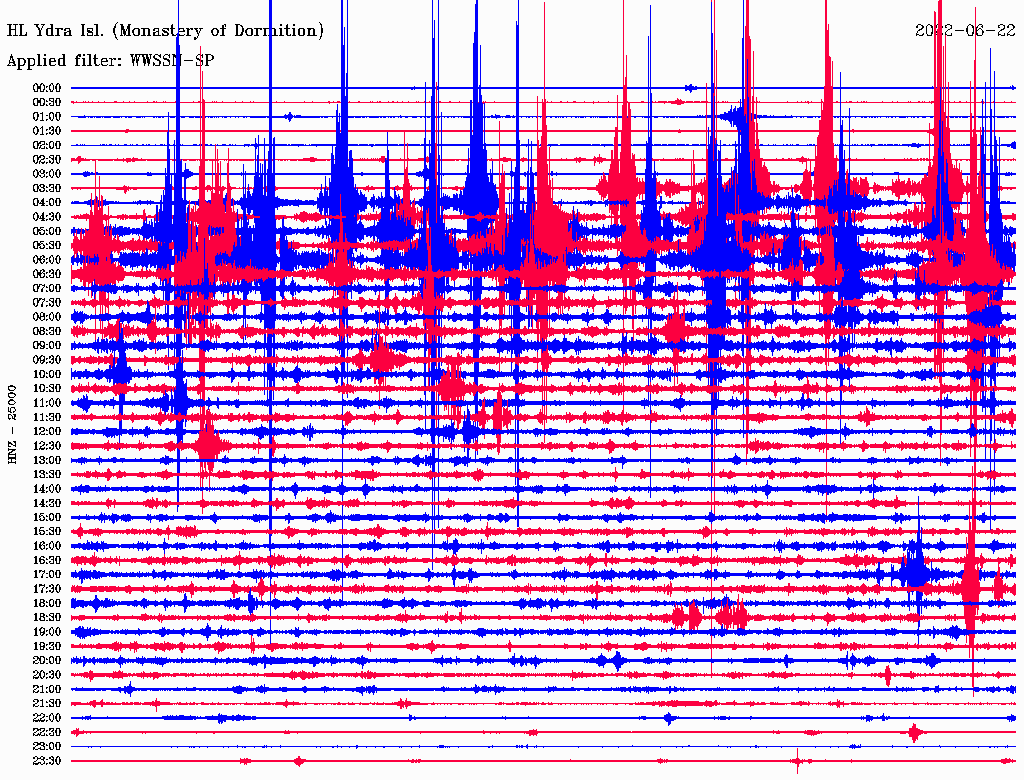Select the 21:00 time label
1024x780 pixels.
pos(47,689)
